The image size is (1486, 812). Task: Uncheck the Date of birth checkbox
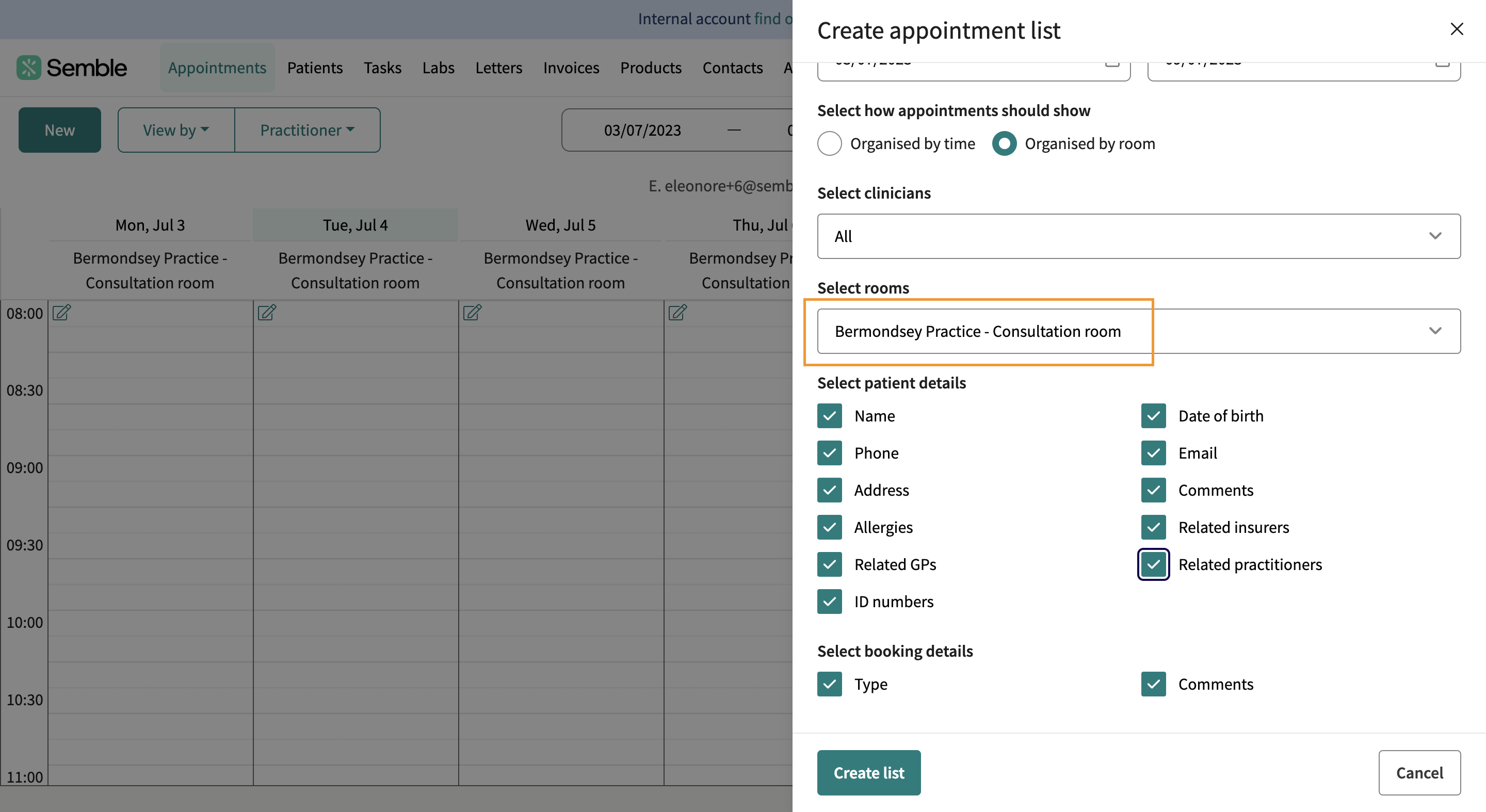click(x=1154, y=416)
